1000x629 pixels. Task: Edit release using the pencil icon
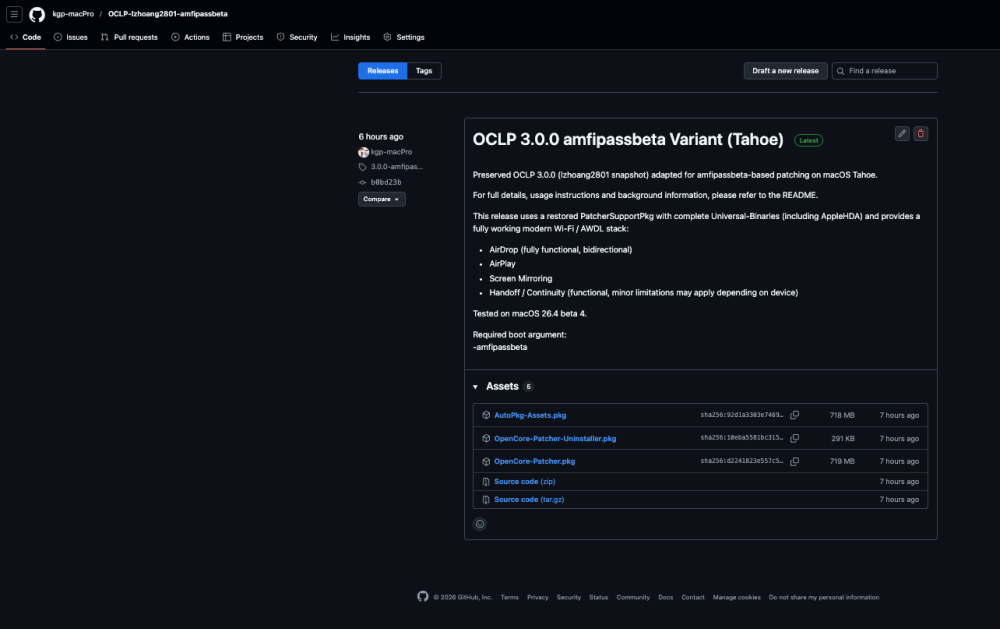(902, 133)
